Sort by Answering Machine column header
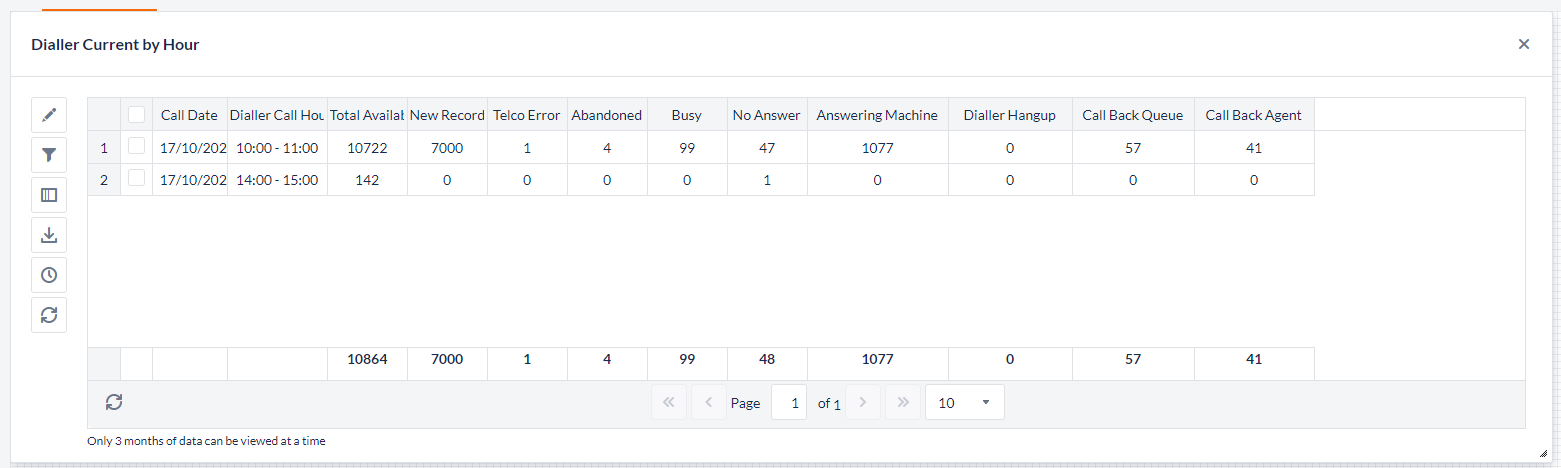Screen dimensions: 1561x468 (876, 115)
